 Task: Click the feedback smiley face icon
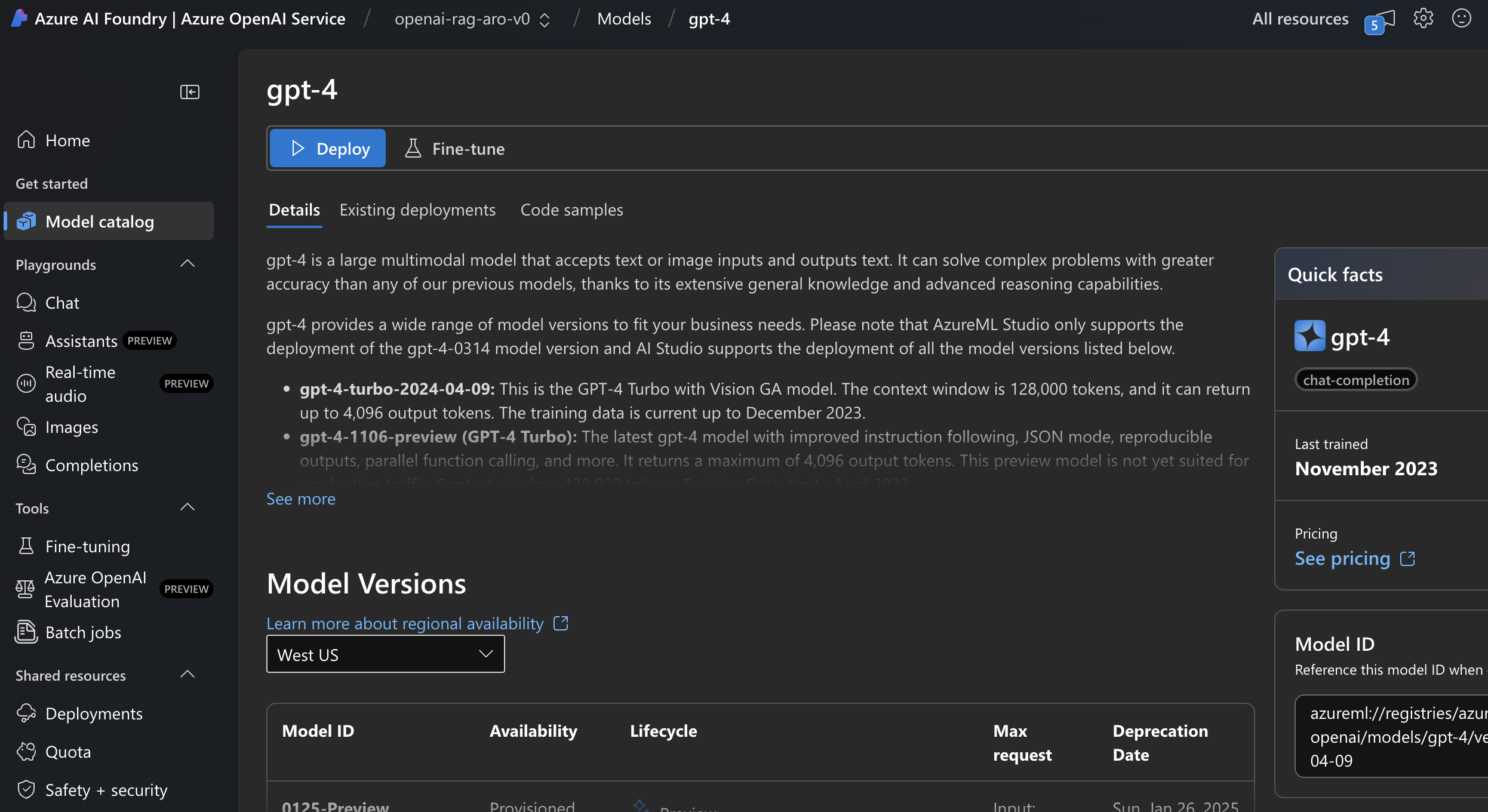(x=1461, y=19)
